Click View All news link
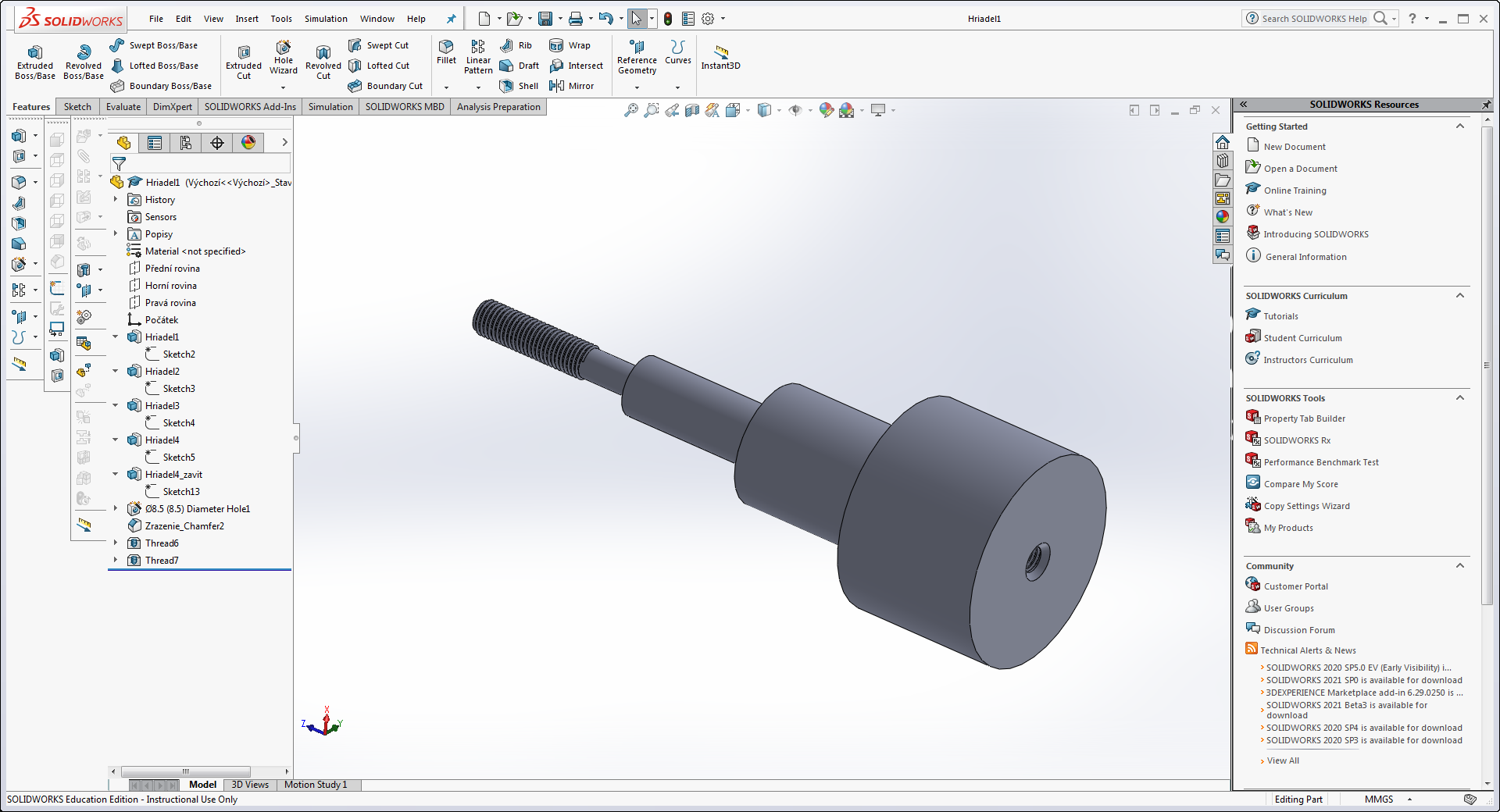Screen dimensions: 1500x812 1283,760
